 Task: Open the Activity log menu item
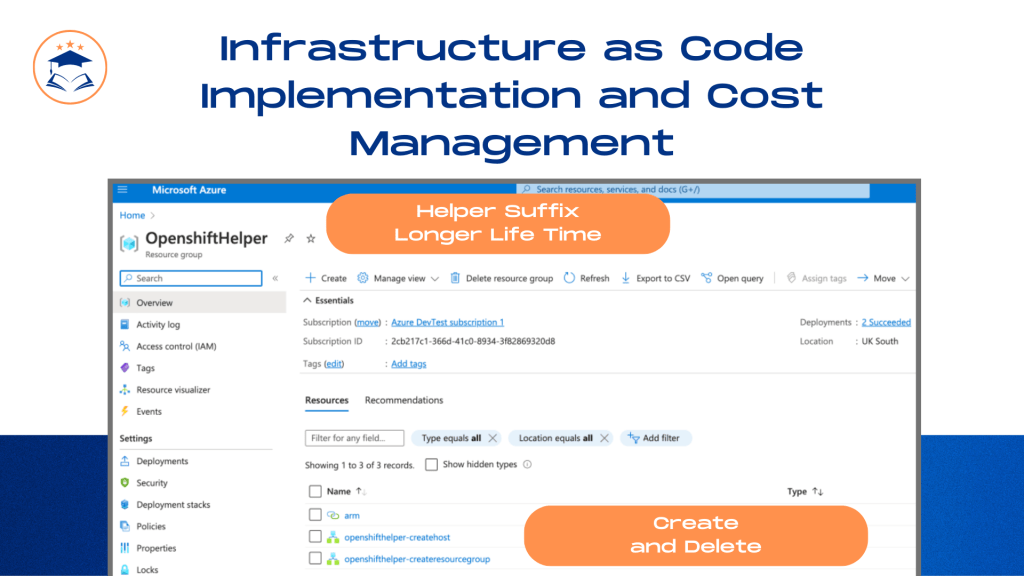158,325
